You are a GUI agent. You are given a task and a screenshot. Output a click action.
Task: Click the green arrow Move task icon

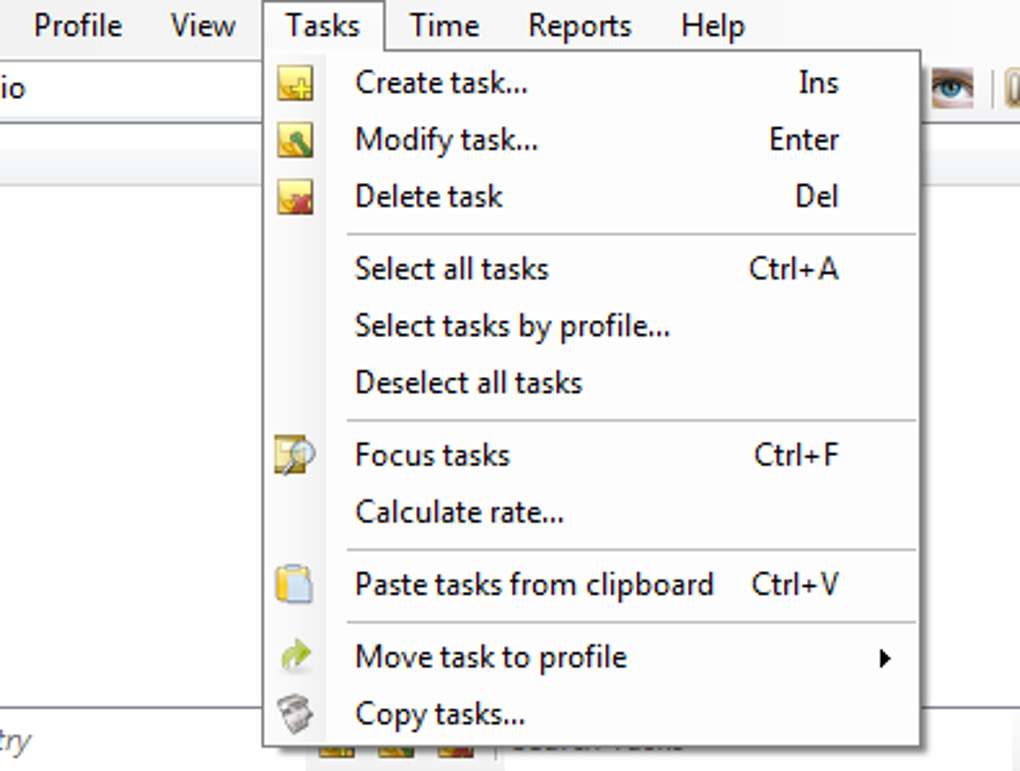point(296,656)
